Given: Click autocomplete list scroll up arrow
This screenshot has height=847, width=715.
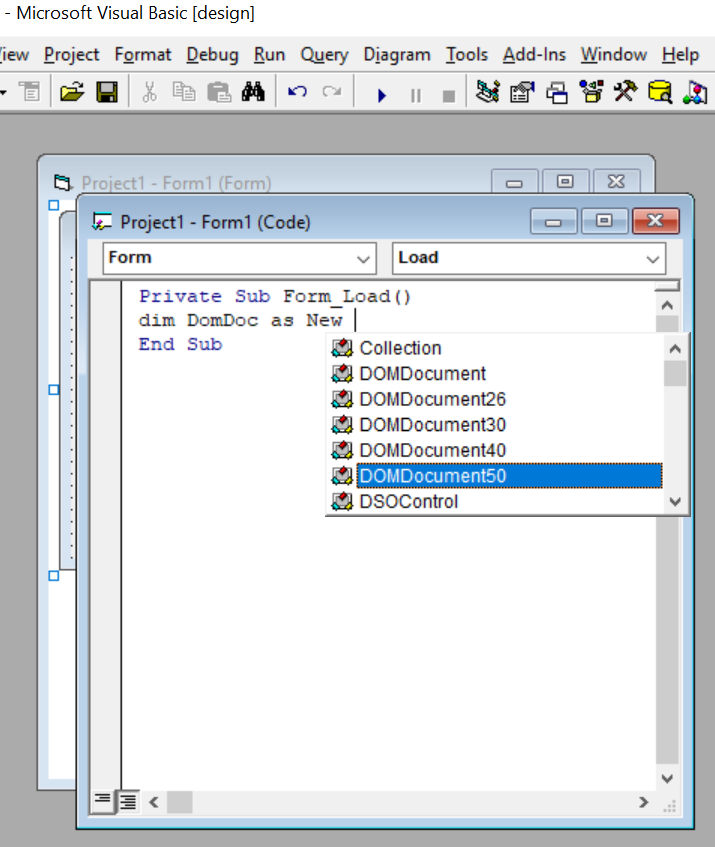Looking at the screenshot, I should [674, 349].
